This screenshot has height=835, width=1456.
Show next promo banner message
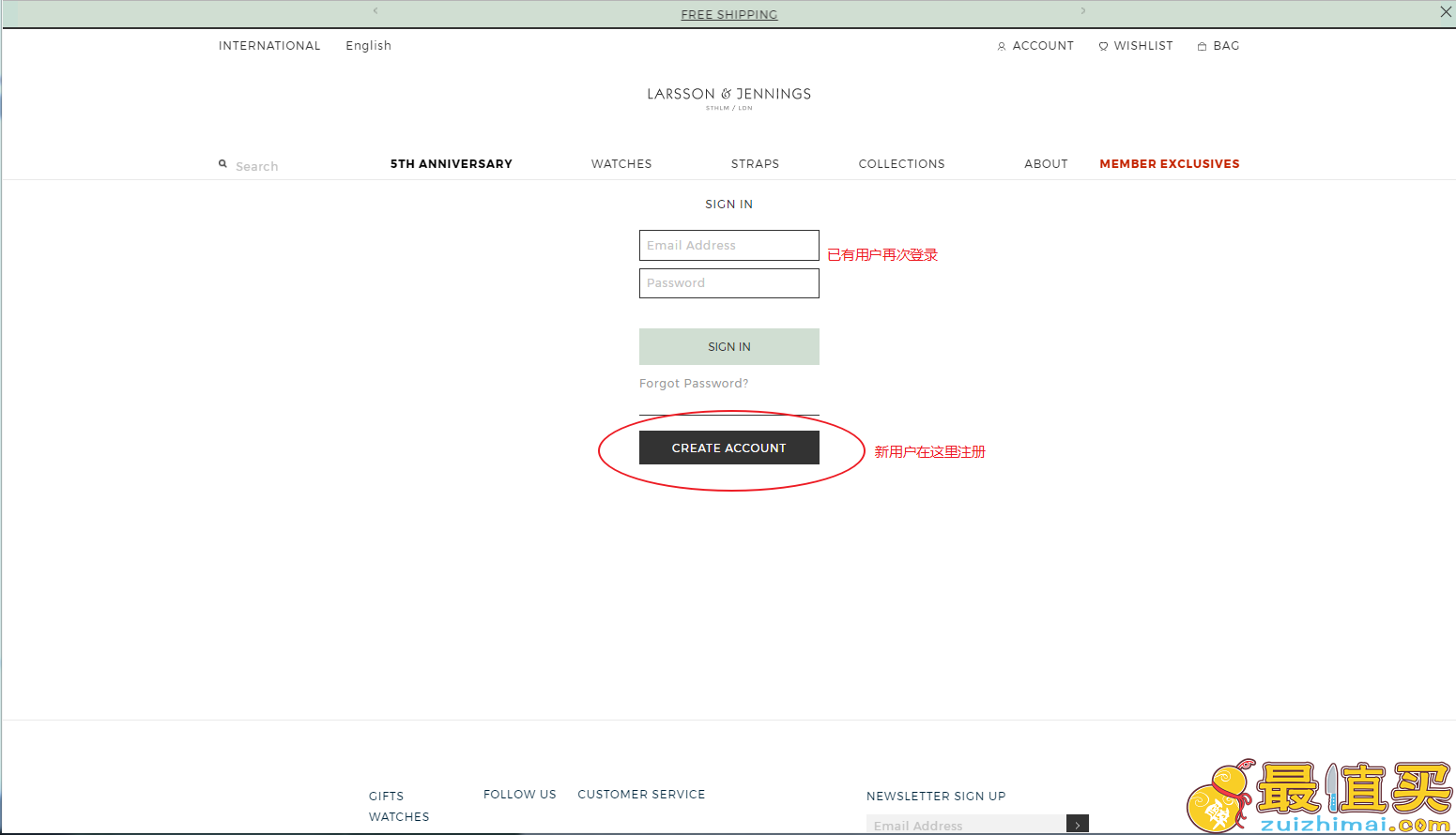tap(1083, 11)
